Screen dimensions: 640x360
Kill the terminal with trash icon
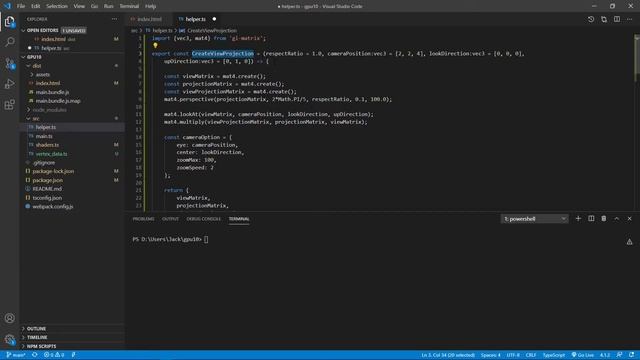604,219
